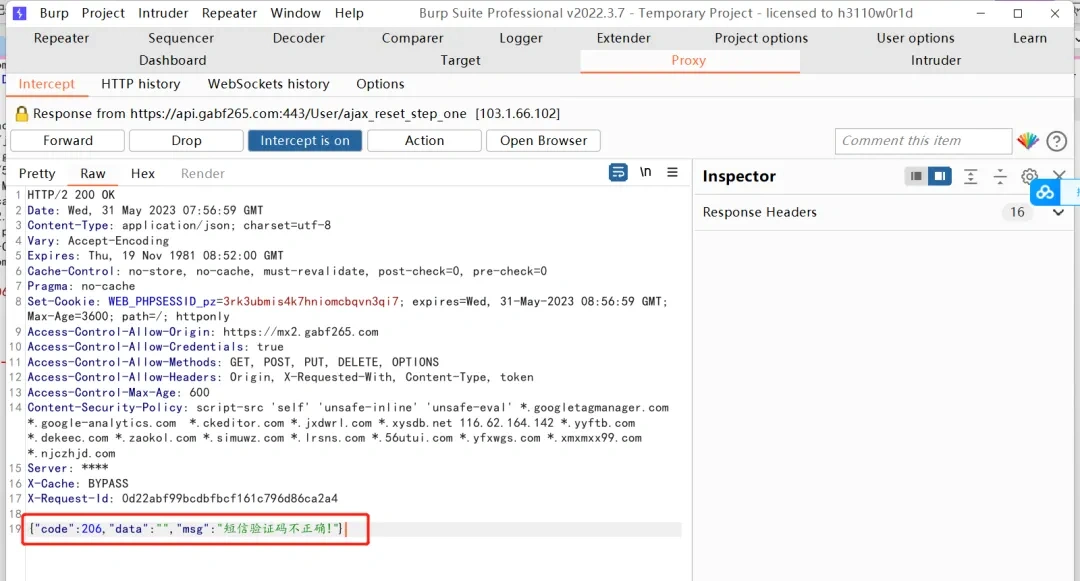Expand the Response Headers section chevron
This screenshot has width=1080, height=581.
1058,212
